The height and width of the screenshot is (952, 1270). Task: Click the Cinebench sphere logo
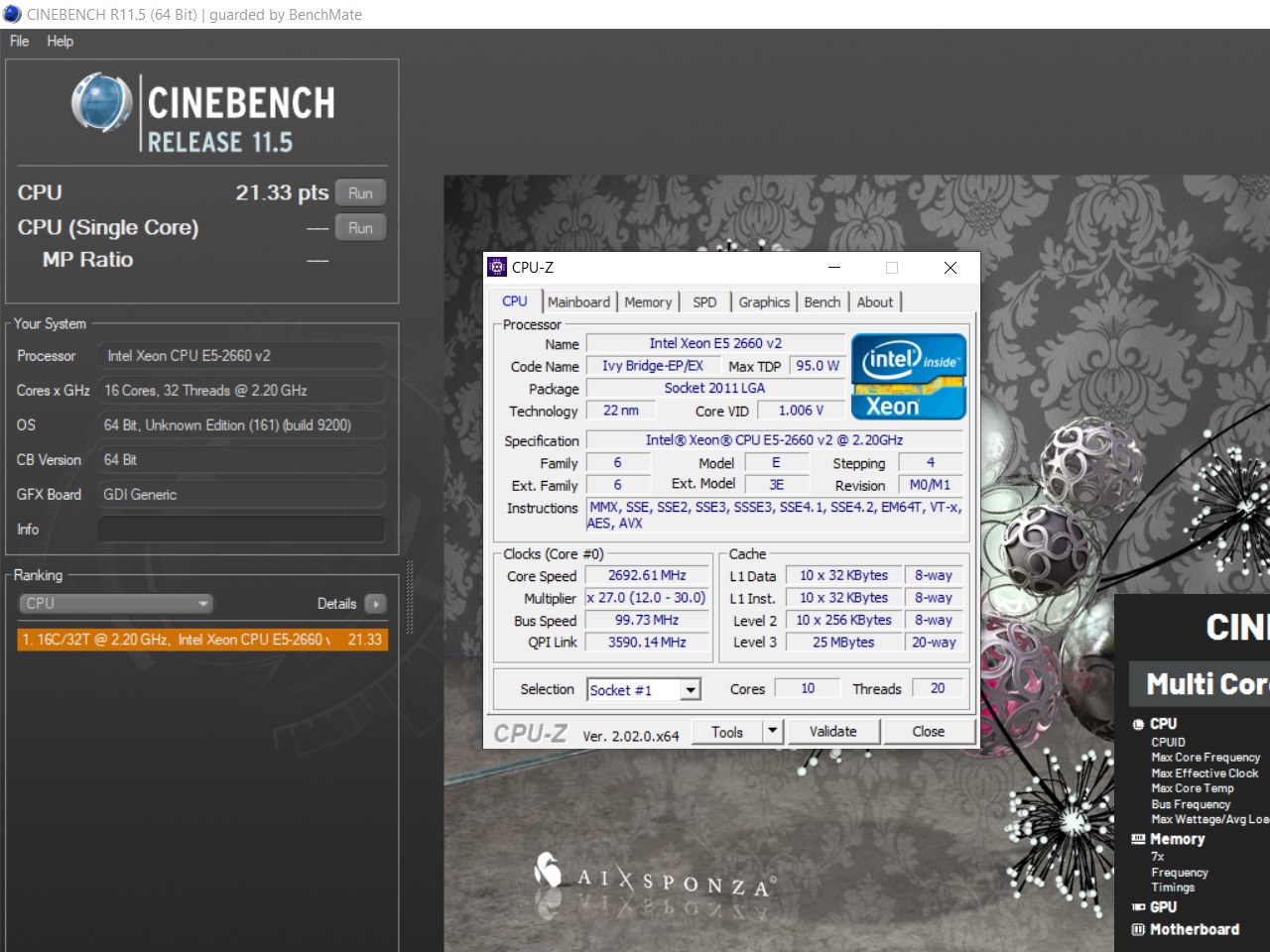[102, 102]
